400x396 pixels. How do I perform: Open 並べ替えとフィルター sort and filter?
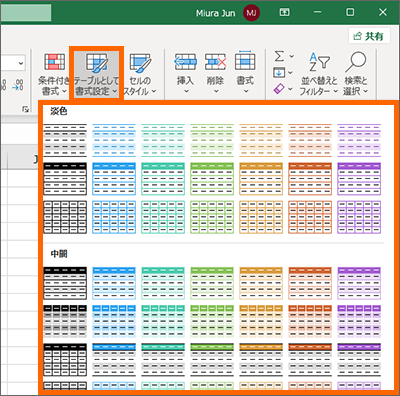point(319,74)
